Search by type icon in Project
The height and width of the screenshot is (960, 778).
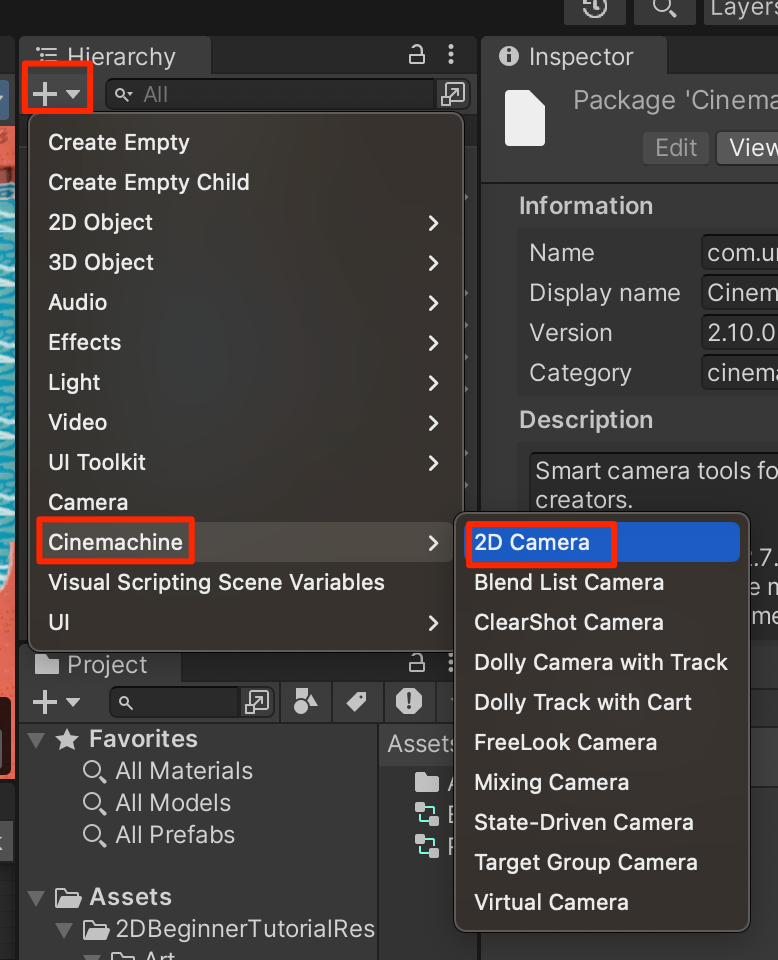click(305, 702)
